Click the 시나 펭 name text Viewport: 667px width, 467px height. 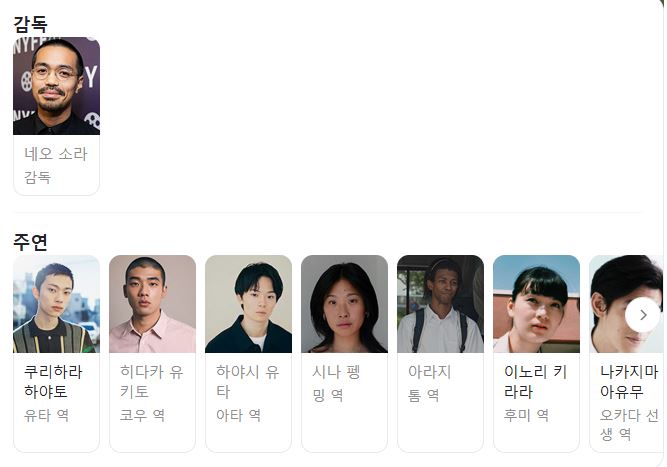(336, 372)
